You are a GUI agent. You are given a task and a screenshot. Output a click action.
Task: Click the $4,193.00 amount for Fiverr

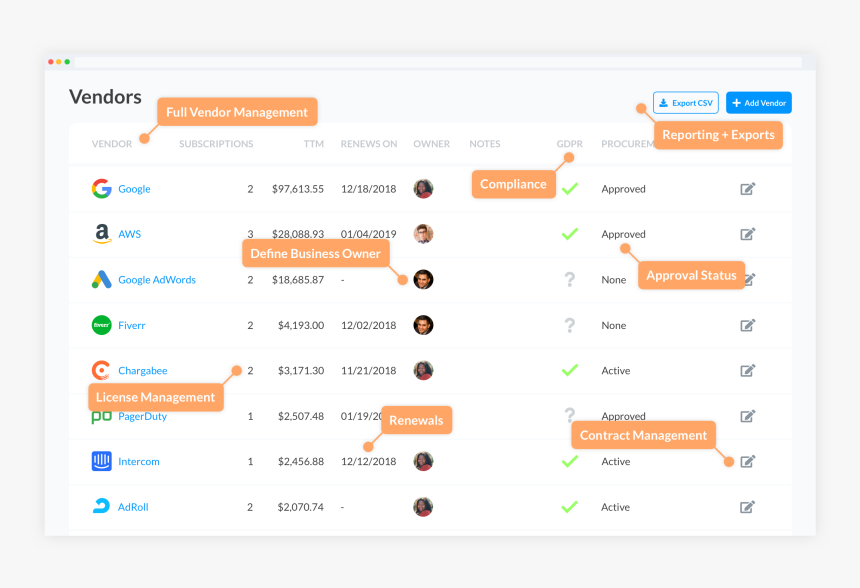pyautogui.click(x=301, y=325)
